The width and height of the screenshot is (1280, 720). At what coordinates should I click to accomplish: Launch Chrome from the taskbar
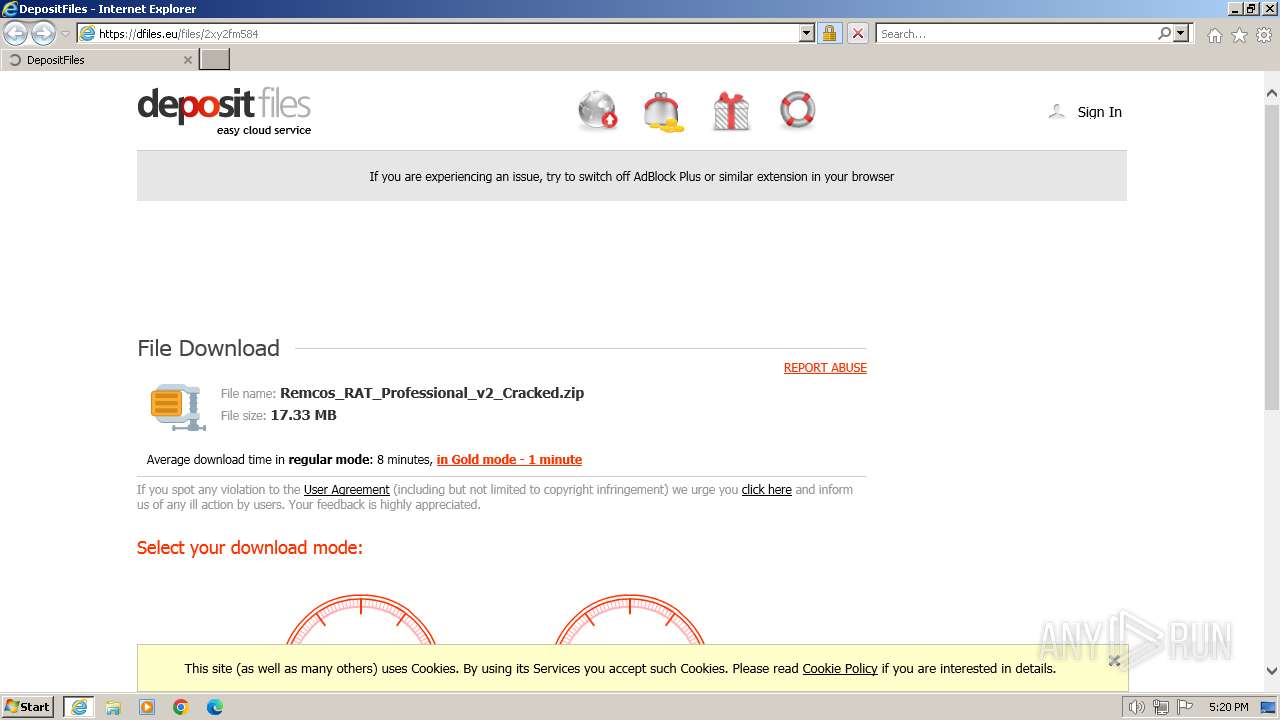[x=181, y=707]
